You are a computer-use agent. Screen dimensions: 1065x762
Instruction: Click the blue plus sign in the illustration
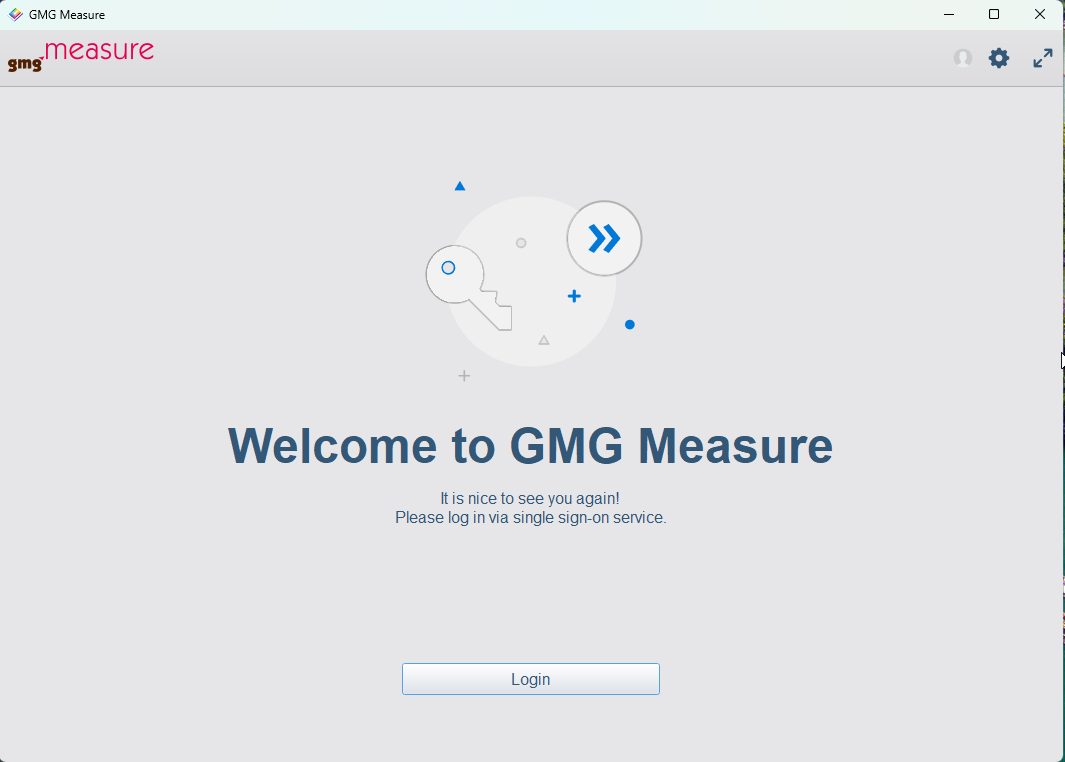point(573,296)
